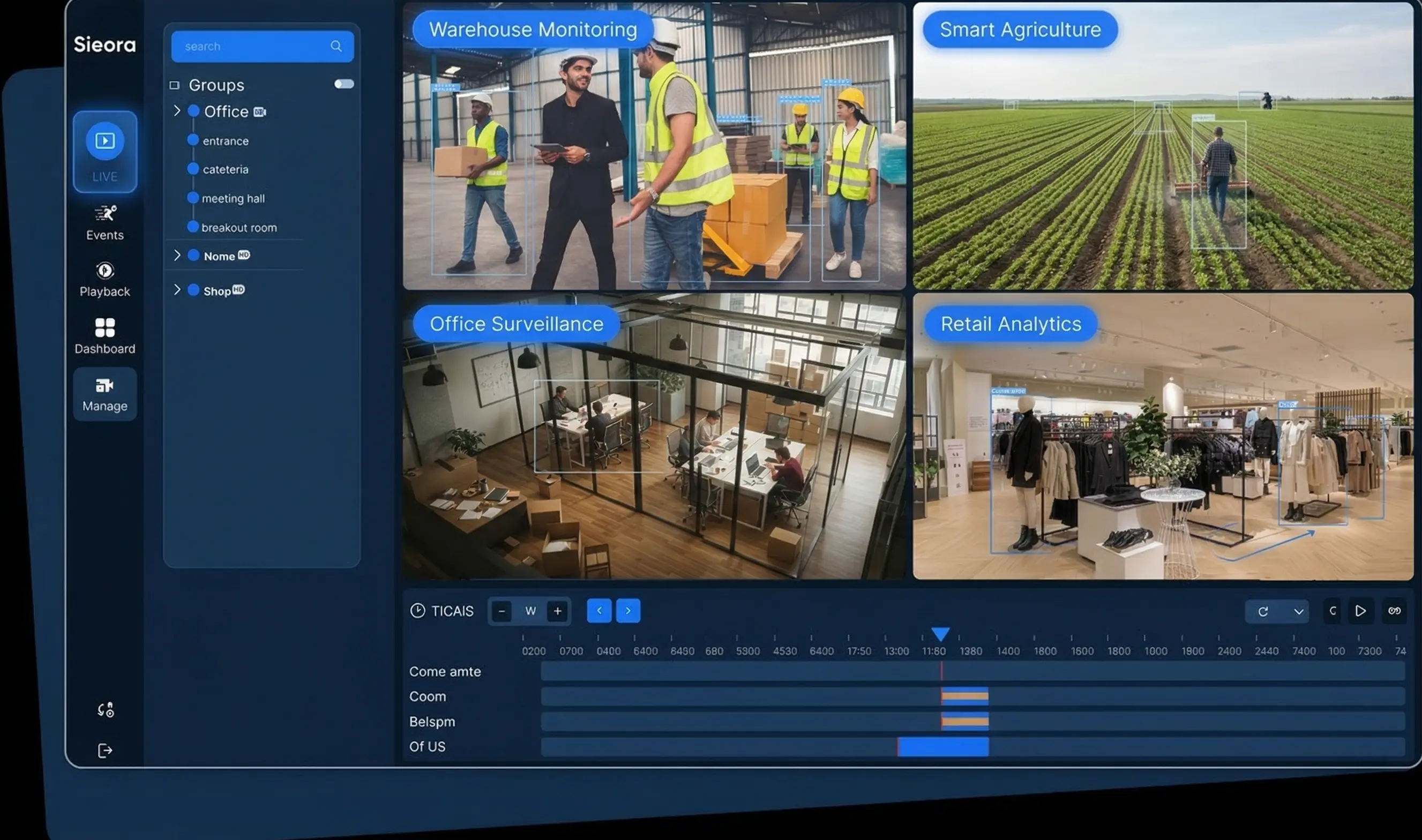This screenshot has width=1422, height=840.
Task: Click the next arrow in TICAIS controls
Action: click(x=628, y=611)
